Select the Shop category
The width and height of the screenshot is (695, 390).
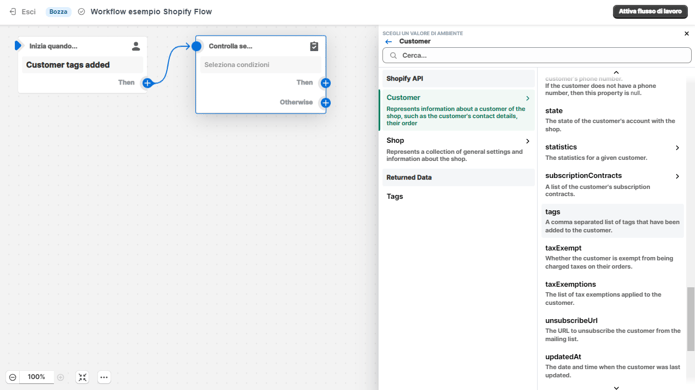pyautogui.click(x=458, y=149)
